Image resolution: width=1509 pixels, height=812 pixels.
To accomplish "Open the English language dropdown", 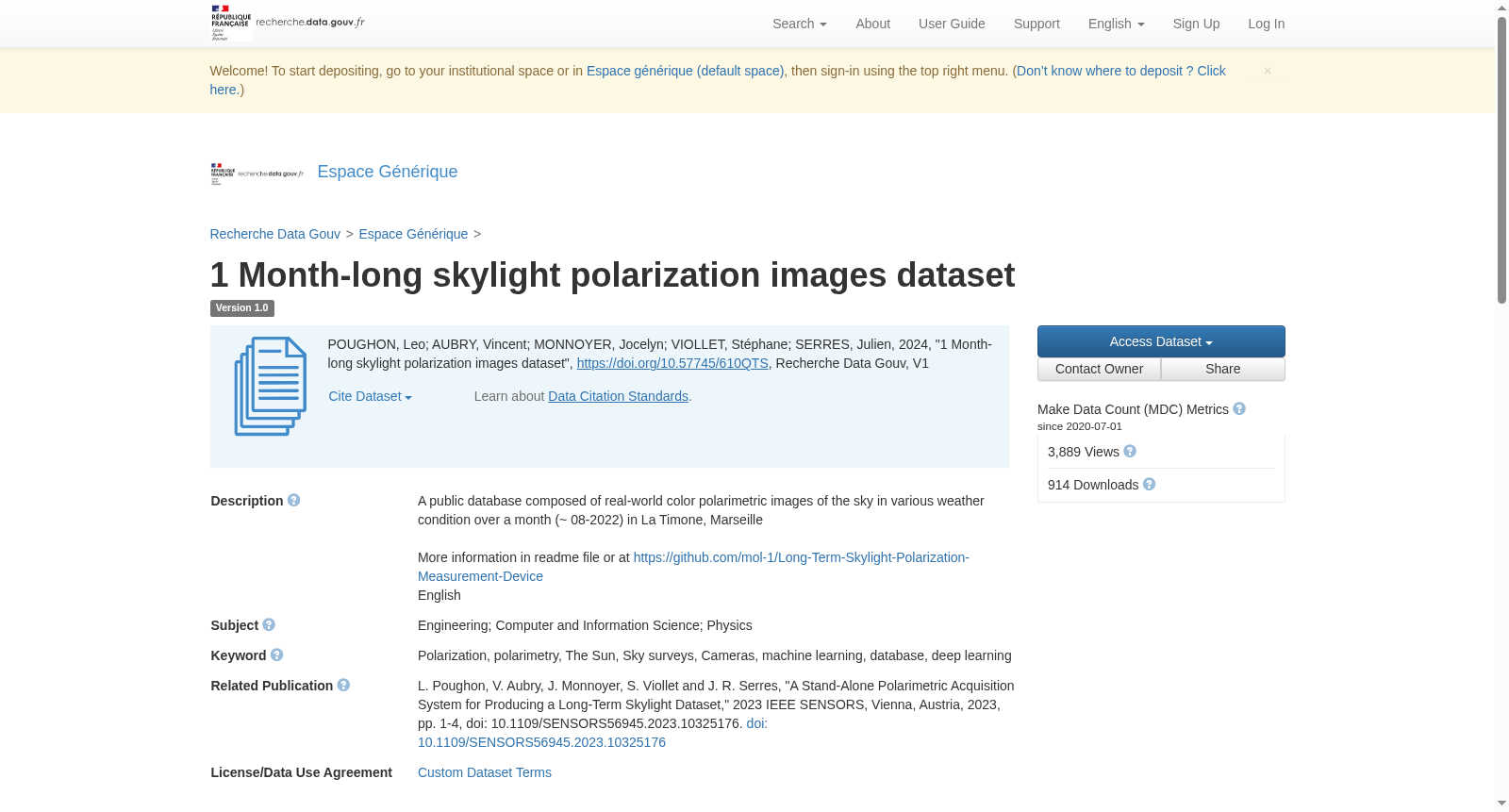I will pyautogui.click(x=1116, y=24).
